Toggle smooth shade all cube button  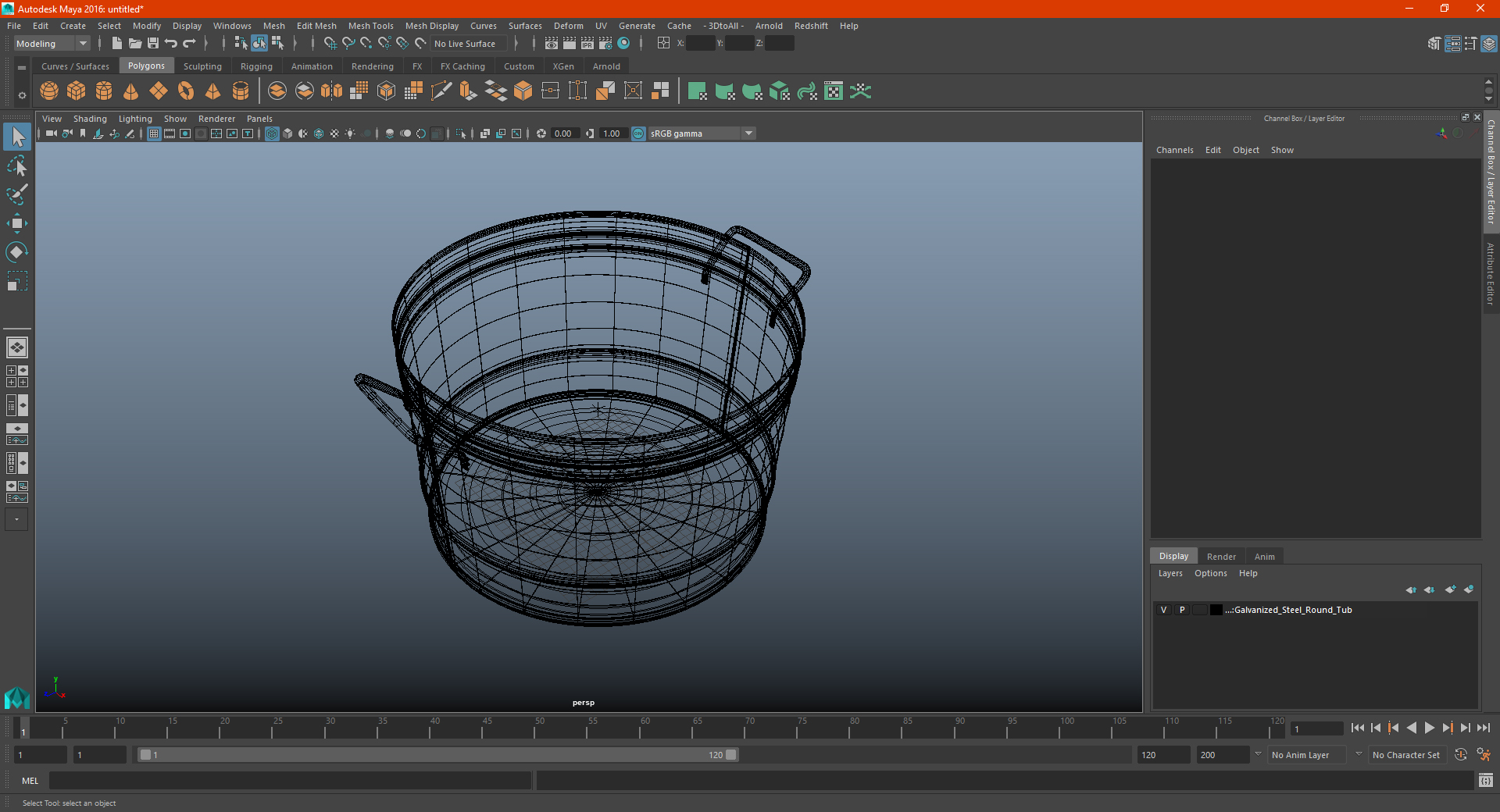click(287, 134)
